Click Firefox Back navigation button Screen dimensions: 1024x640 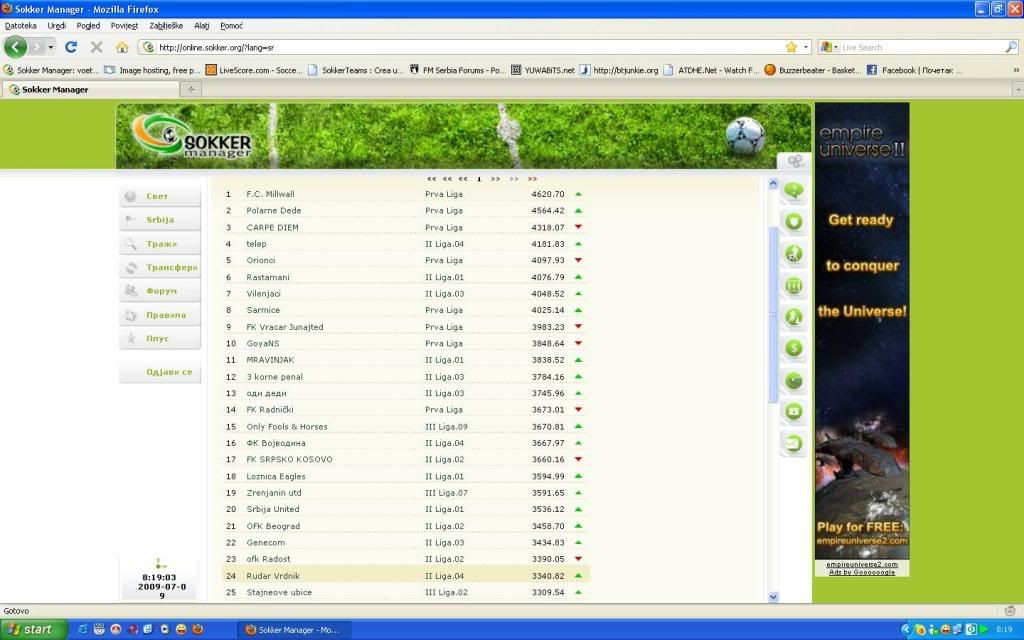16,47
